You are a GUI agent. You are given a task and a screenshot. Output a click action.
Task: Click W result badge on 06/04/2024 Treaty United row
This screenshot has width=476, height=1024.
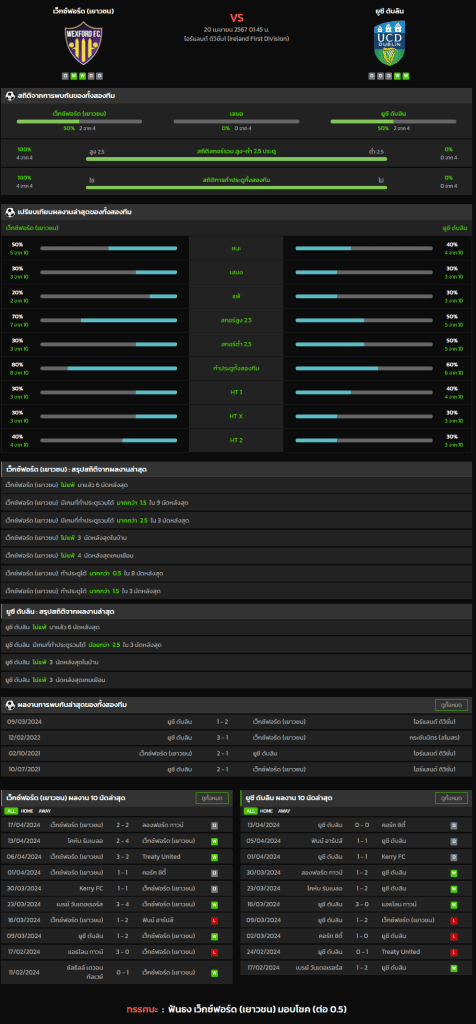click(214, 857)
